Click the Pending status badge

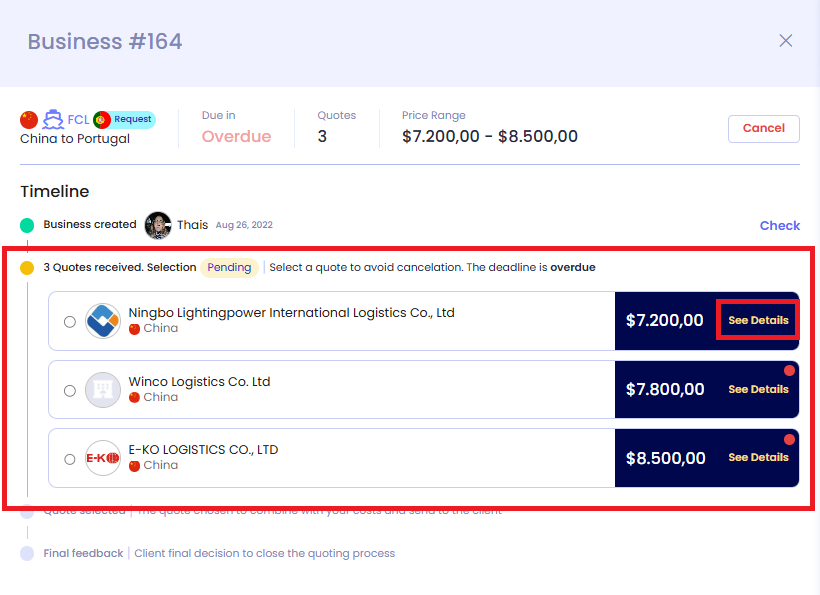pos(229,268)
